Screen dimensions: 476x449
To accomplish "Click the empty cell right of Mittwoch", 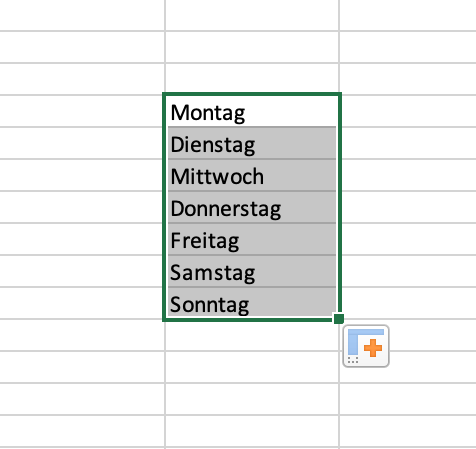I will (x=408, y=175).
